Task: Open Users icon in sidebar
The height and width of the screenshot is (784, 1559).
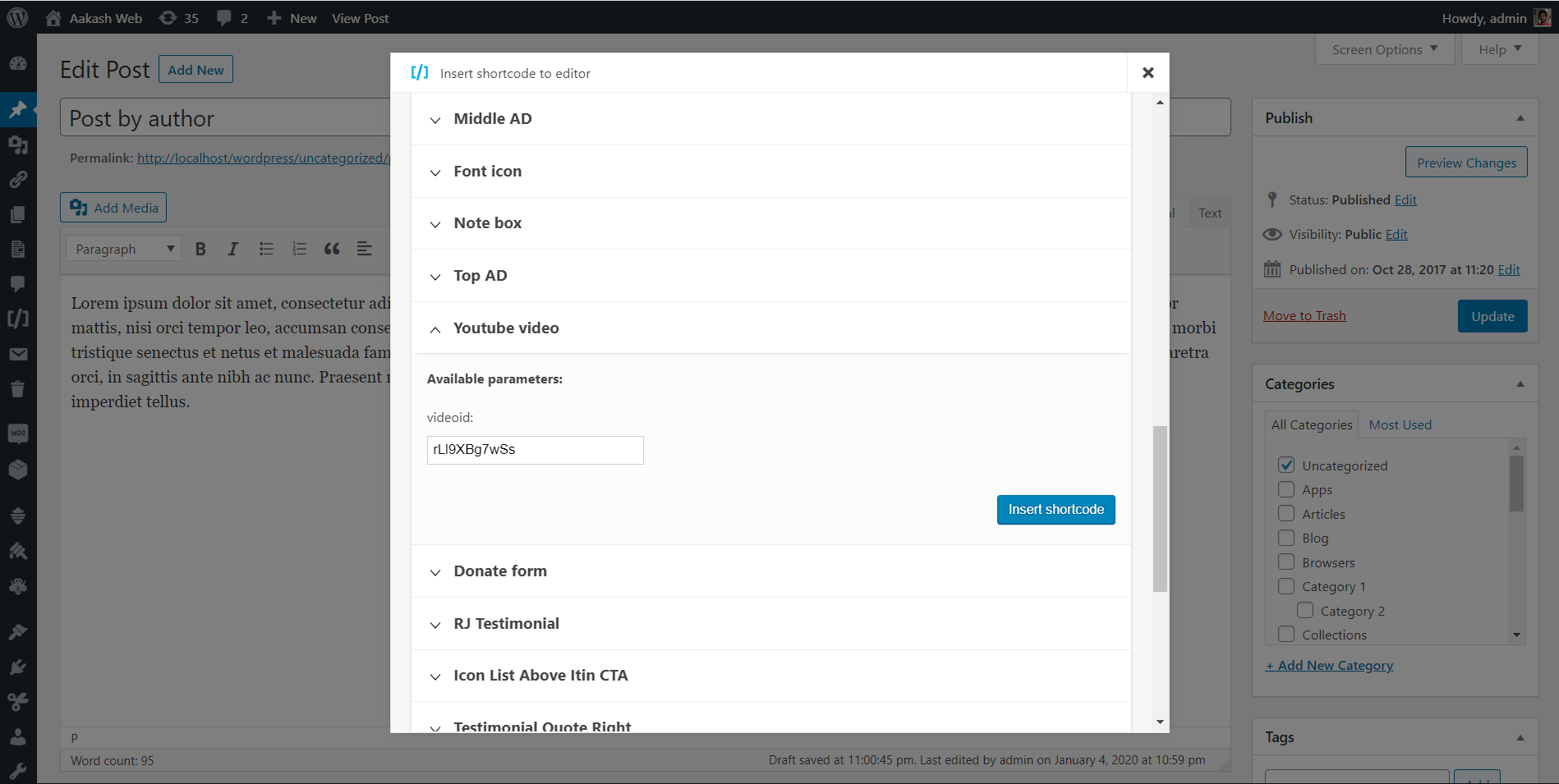Action: point(18,736)
